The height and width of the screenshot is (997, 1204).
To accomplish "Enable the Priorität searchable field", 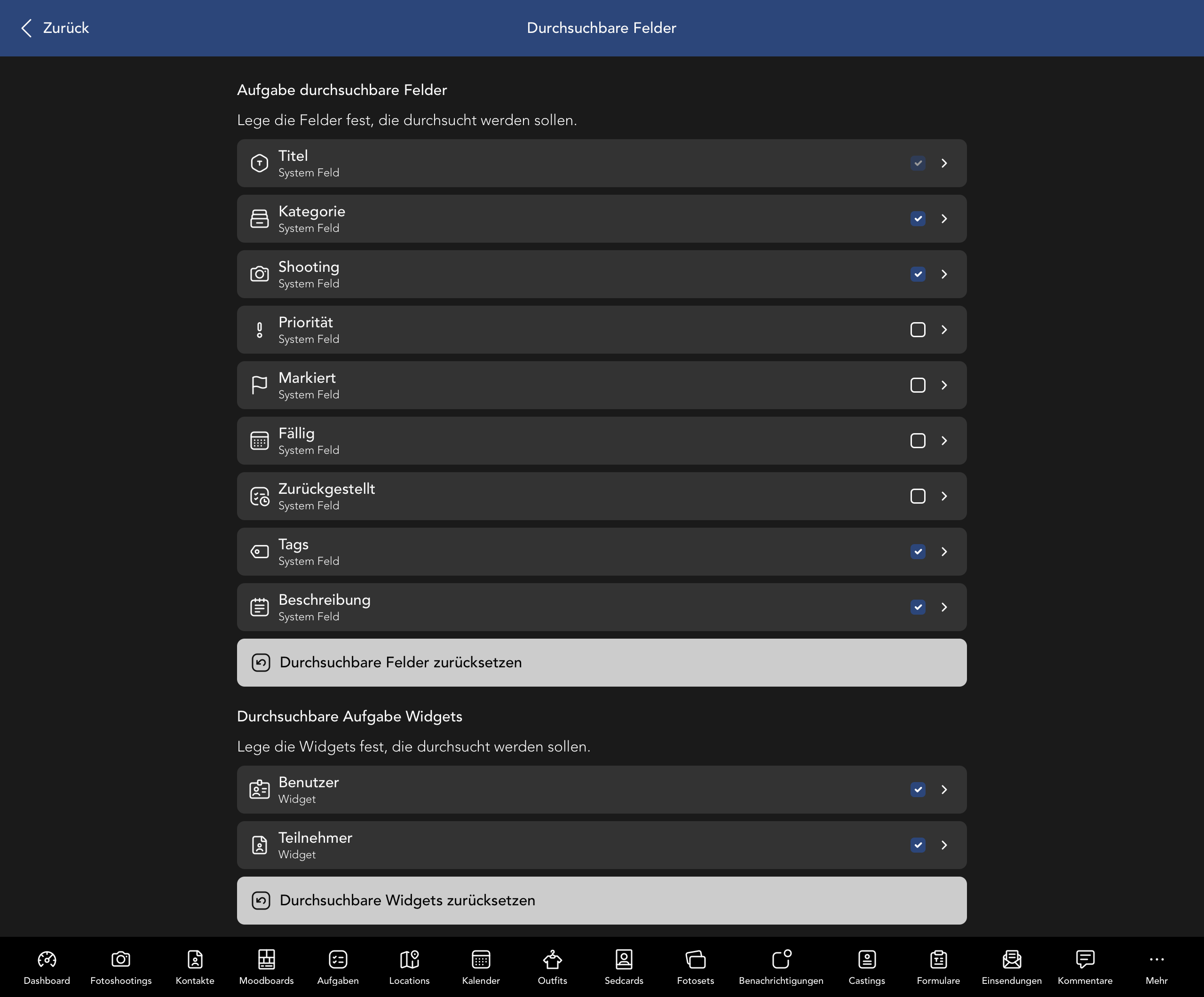I will [x=917, y=330].
